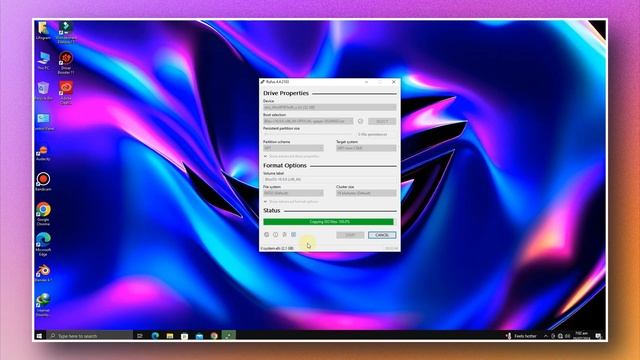Open the File system dropdown
The height and width of the screenshot is (360, 640).
(293, 193)
